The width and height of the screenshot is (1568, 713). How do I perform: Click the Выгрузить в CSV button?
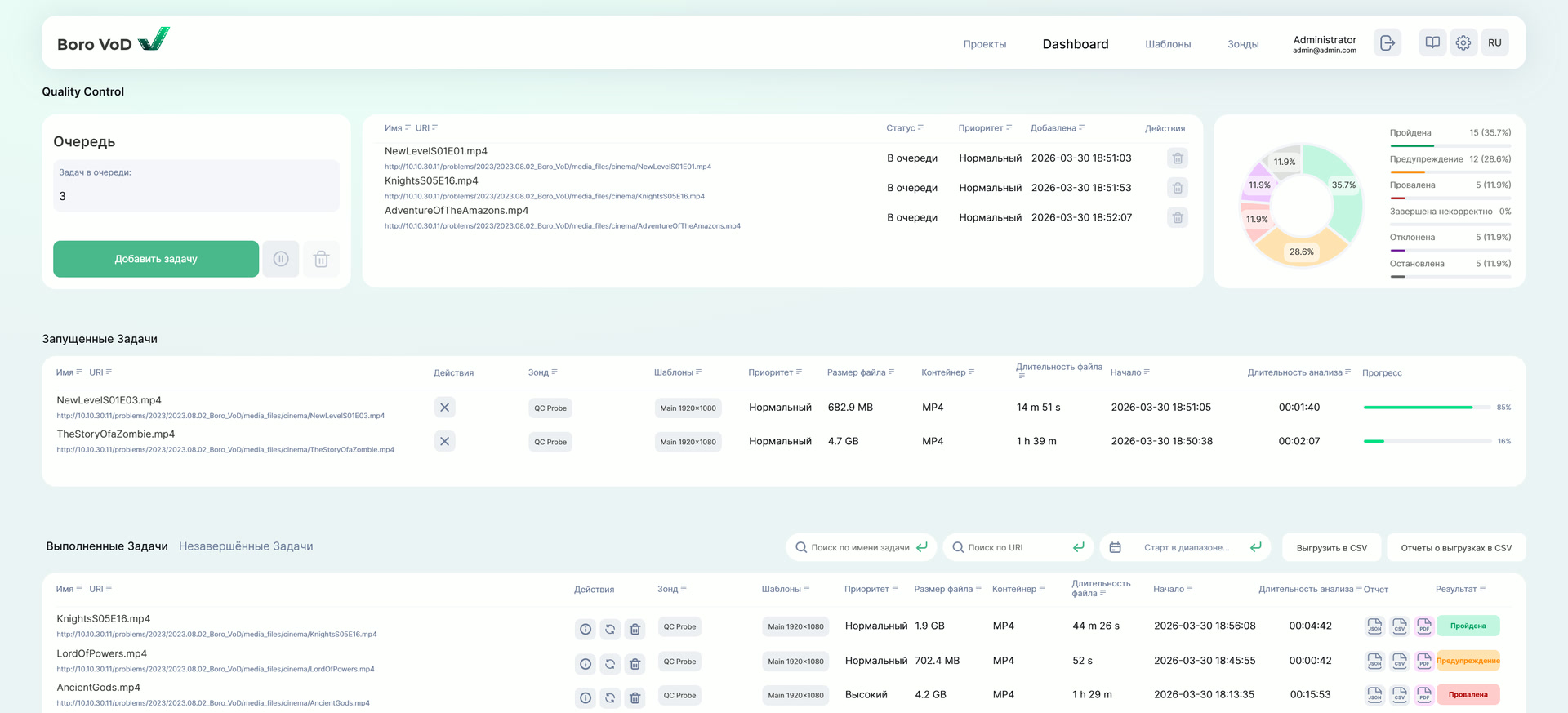point(1331,548)
